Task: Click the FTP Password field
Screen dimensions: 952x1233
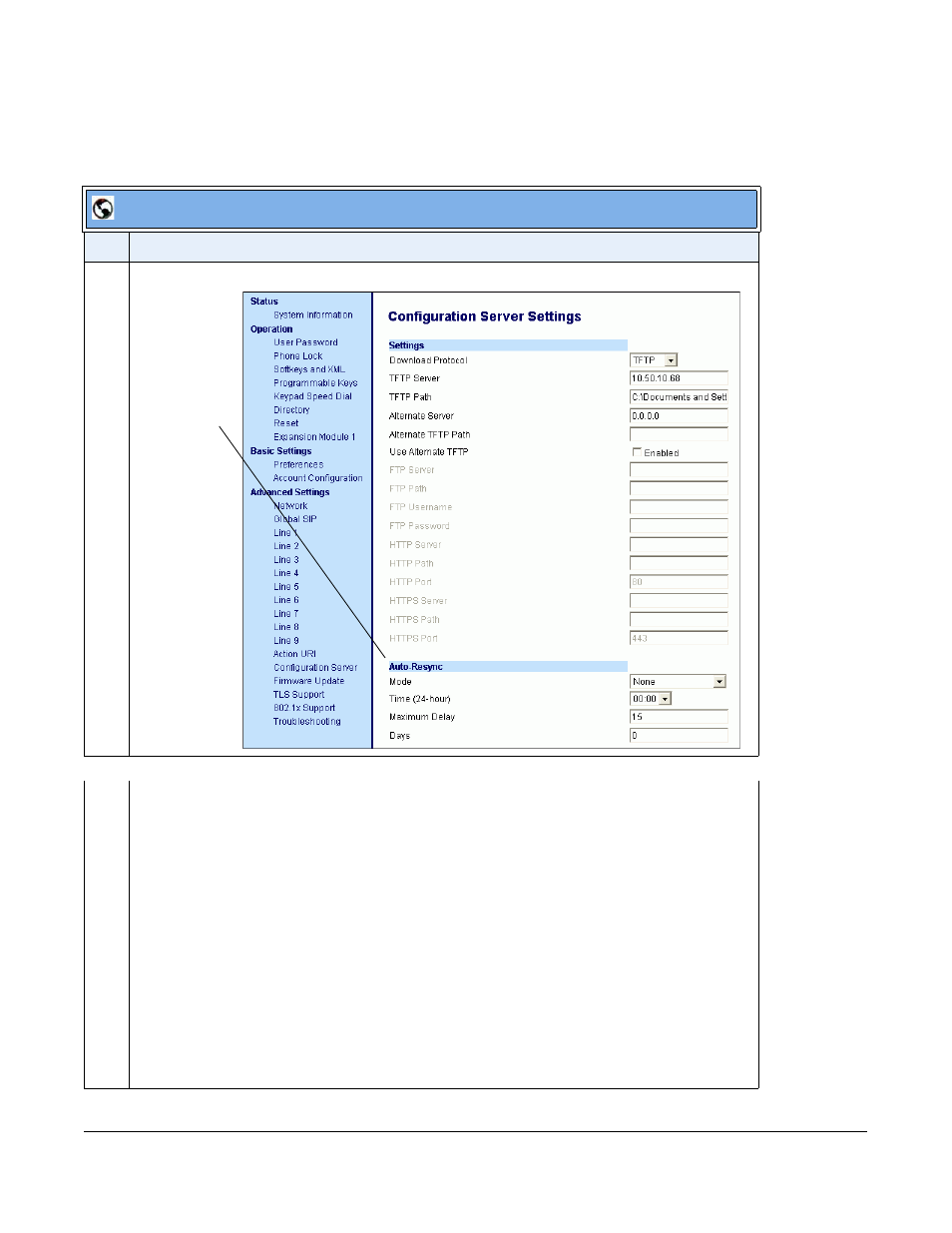Action: click(x=679, y=526)
